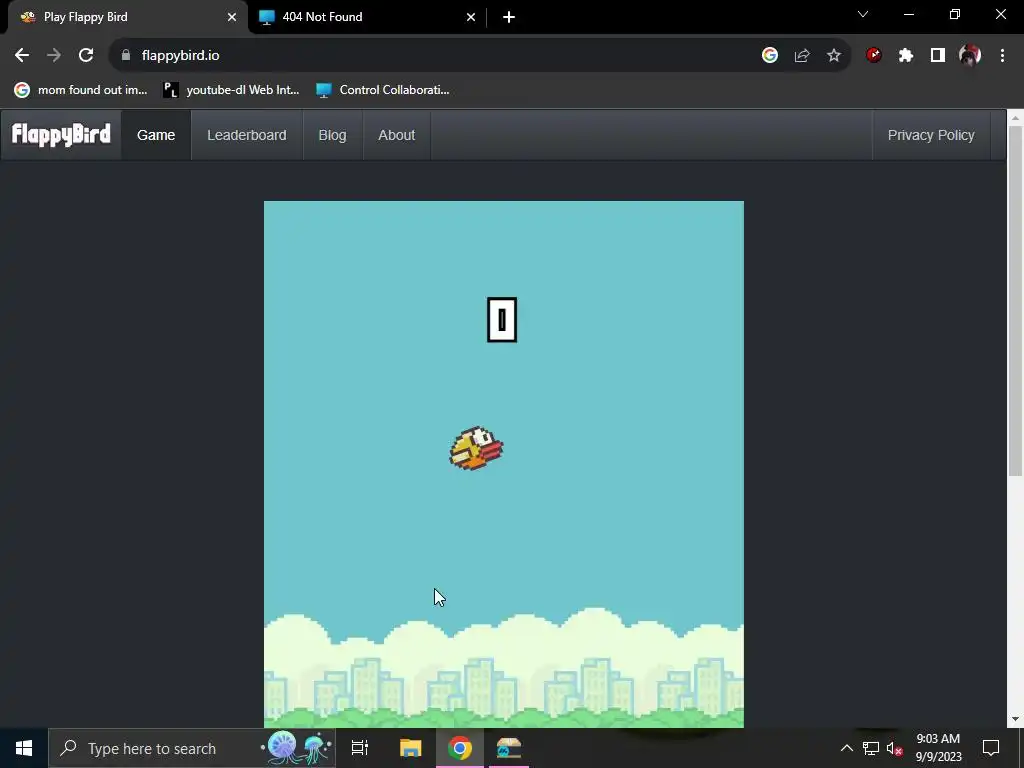Click the Chrome taskbar icon

coord(460,748)
